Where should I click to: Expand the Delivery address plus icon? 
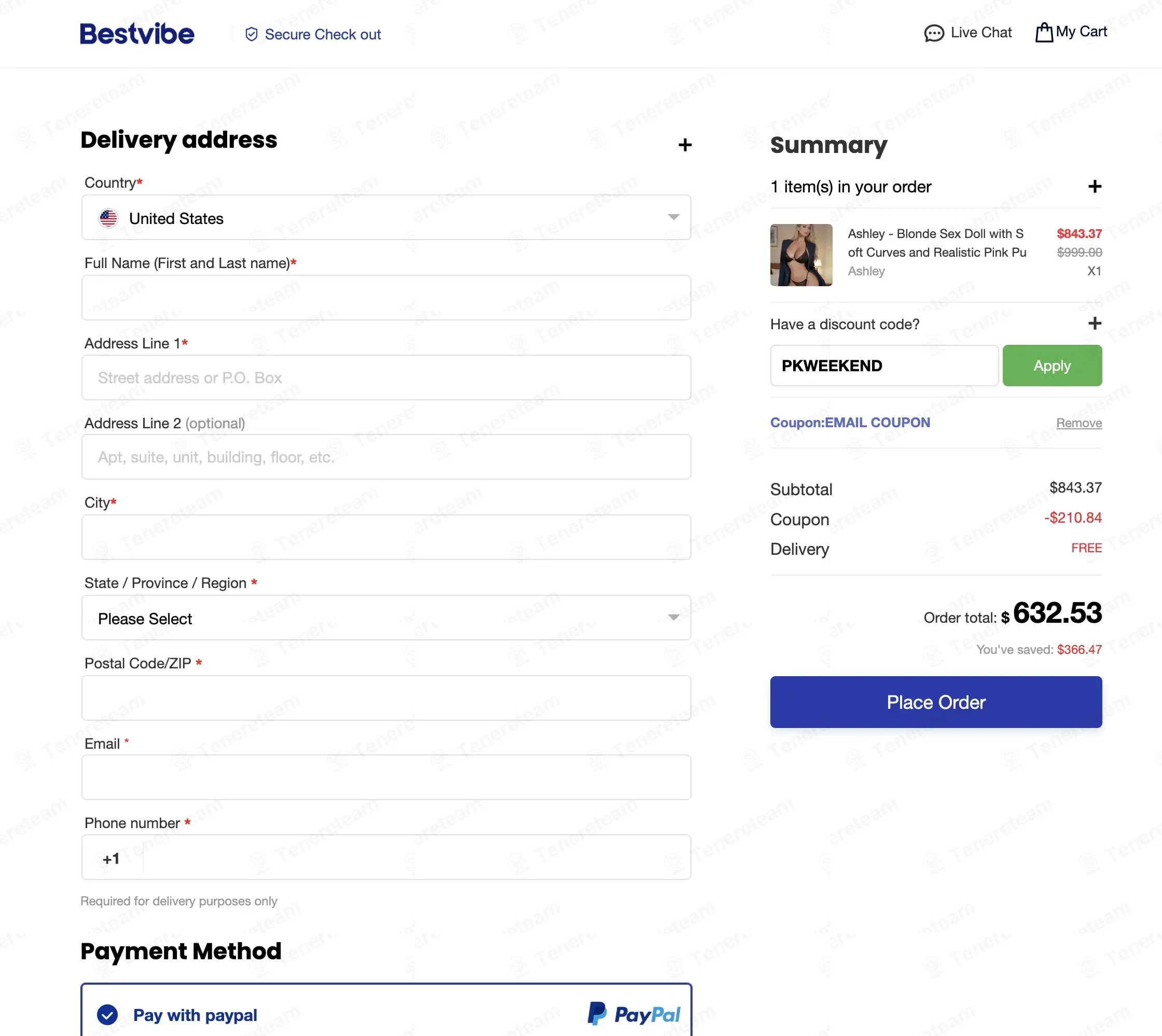pos(685,145)
